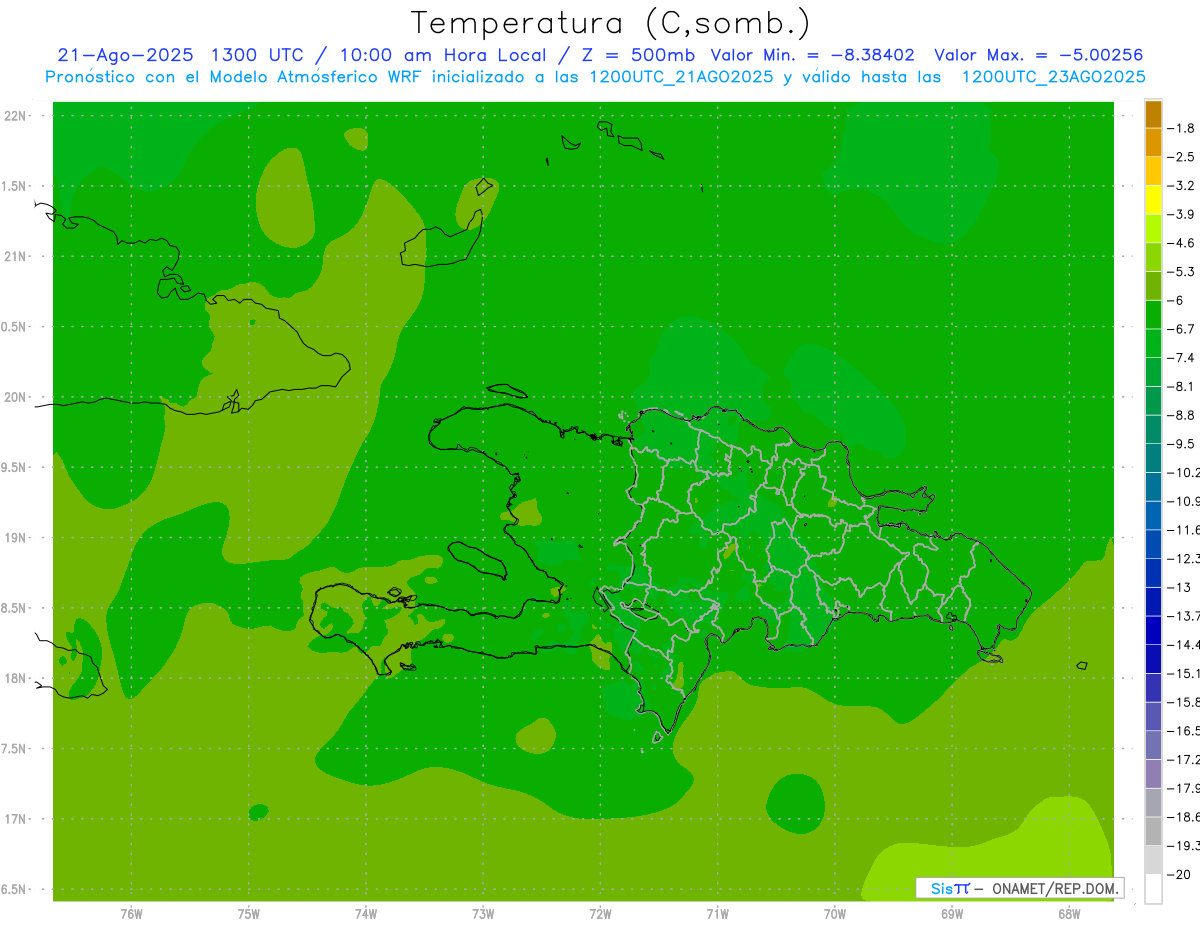1200x927 pixels.
Task: Click the 'SisTT - ONAMET/REP.DOM.' credit label
Action: [1020, 888]
